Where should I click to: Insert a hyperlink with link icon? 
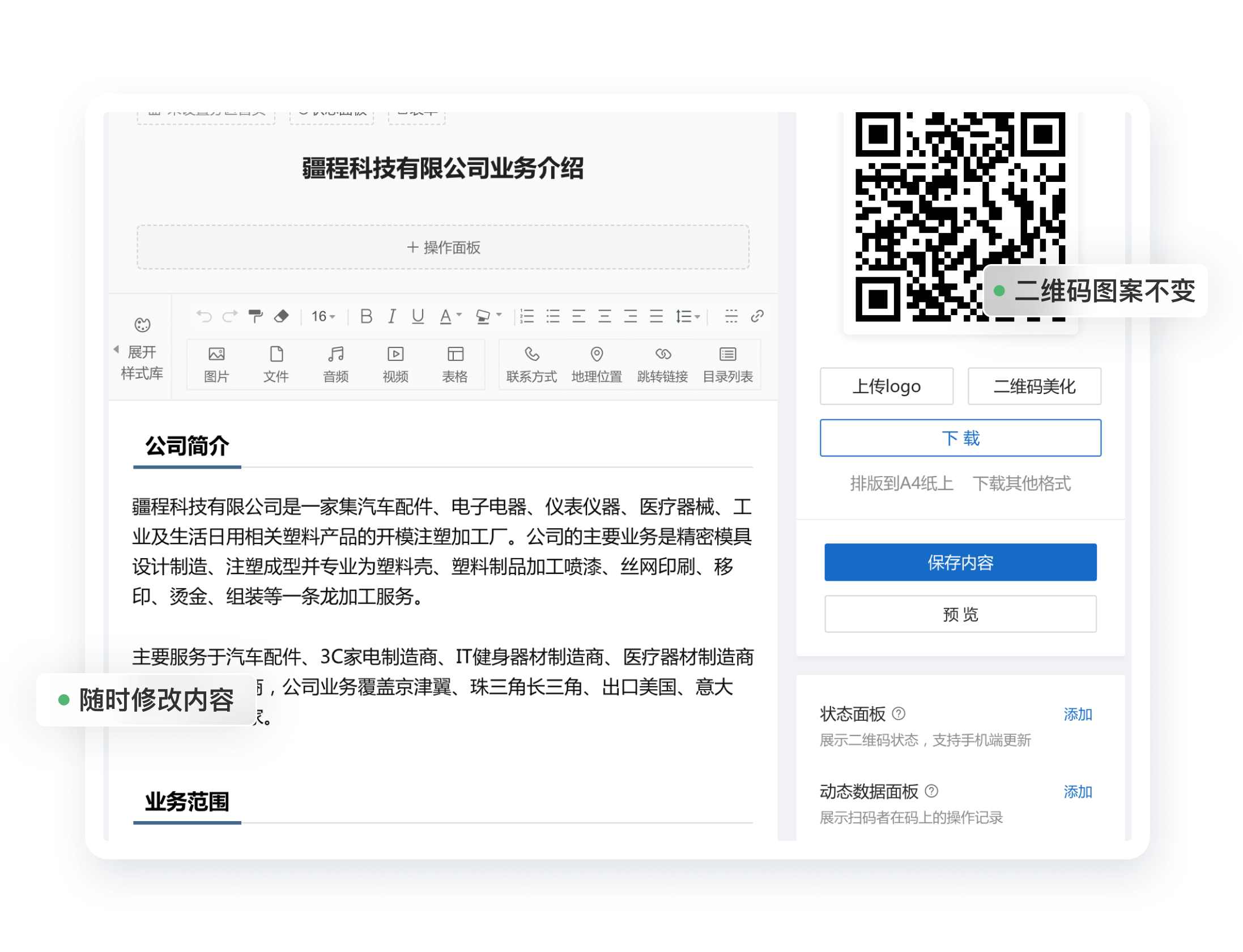pyautogui.click(x=757, y=316)
